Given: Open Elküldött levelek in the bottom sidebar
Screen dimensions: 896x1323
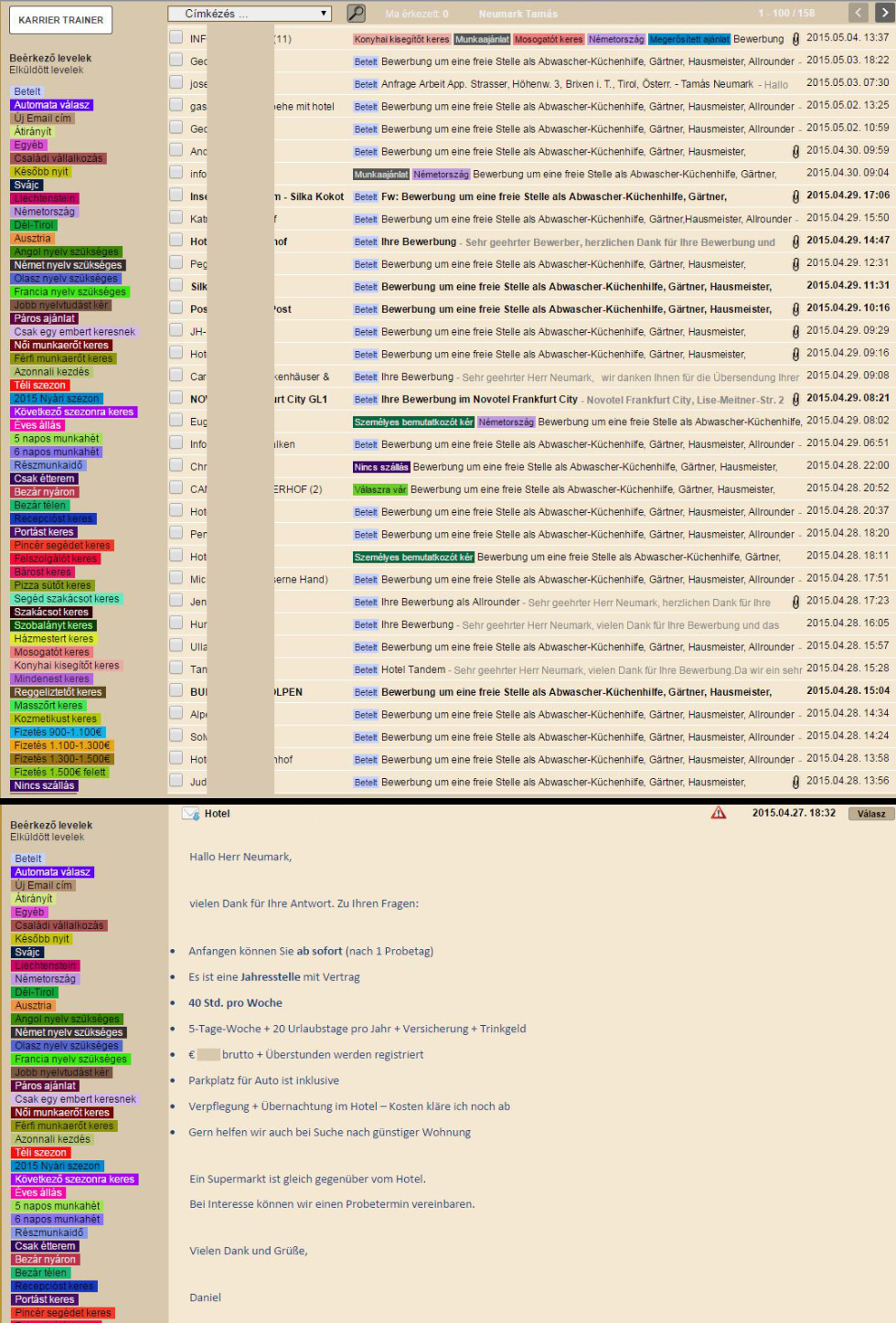Looking at the screenshot, I should [48, 838].
